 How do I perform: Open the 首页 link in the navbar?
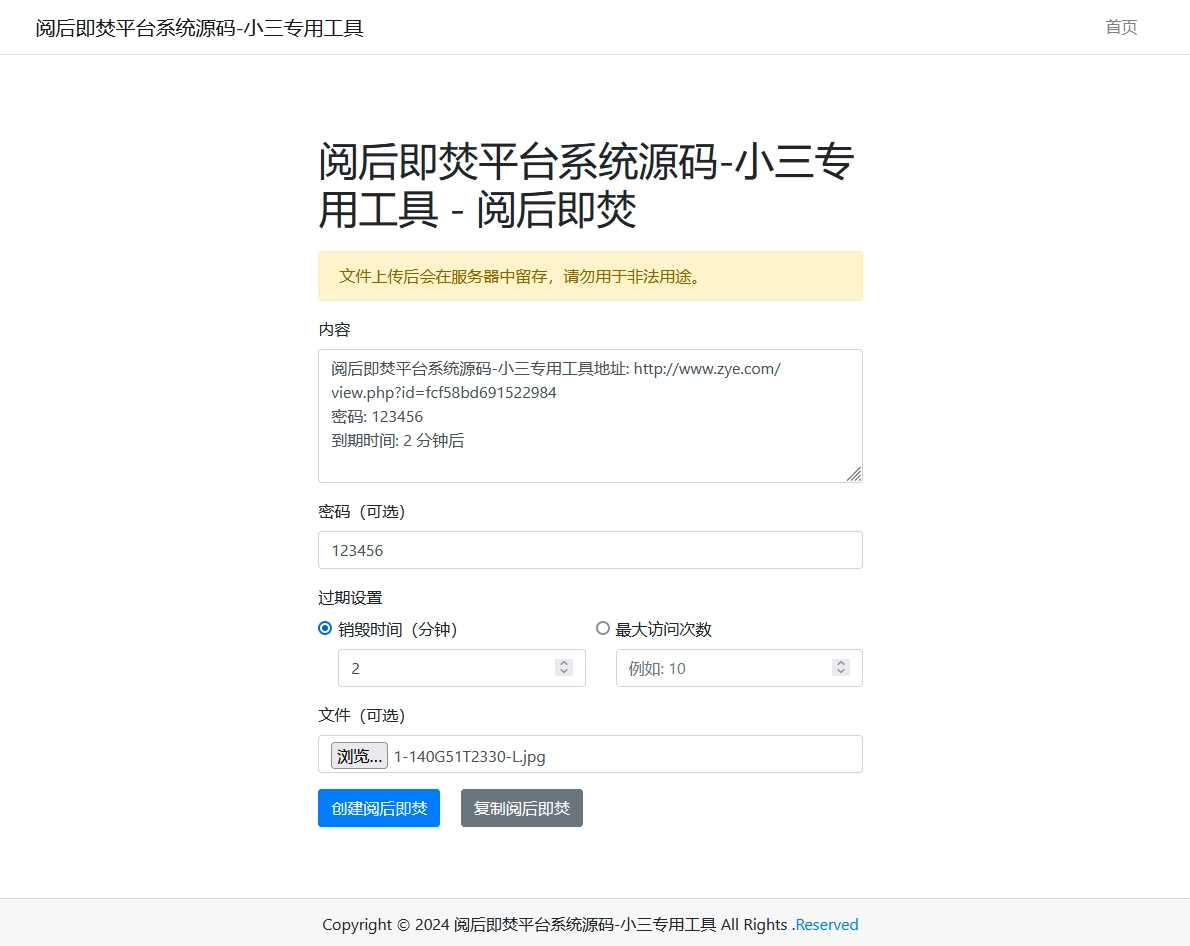click(1120, 28)
